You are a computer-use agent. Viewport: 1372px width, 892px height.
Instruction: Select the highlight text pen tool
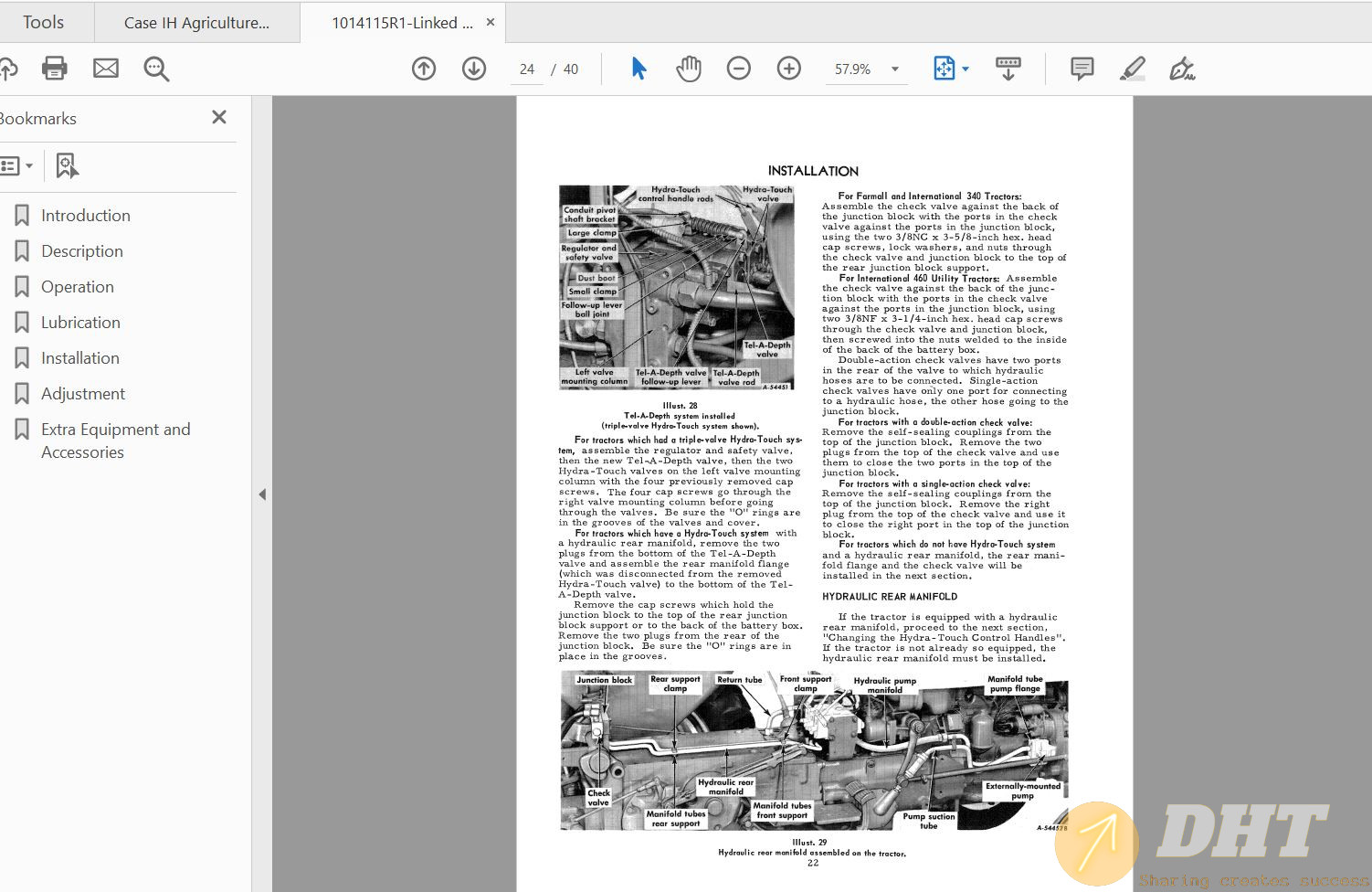(1133, 69)
